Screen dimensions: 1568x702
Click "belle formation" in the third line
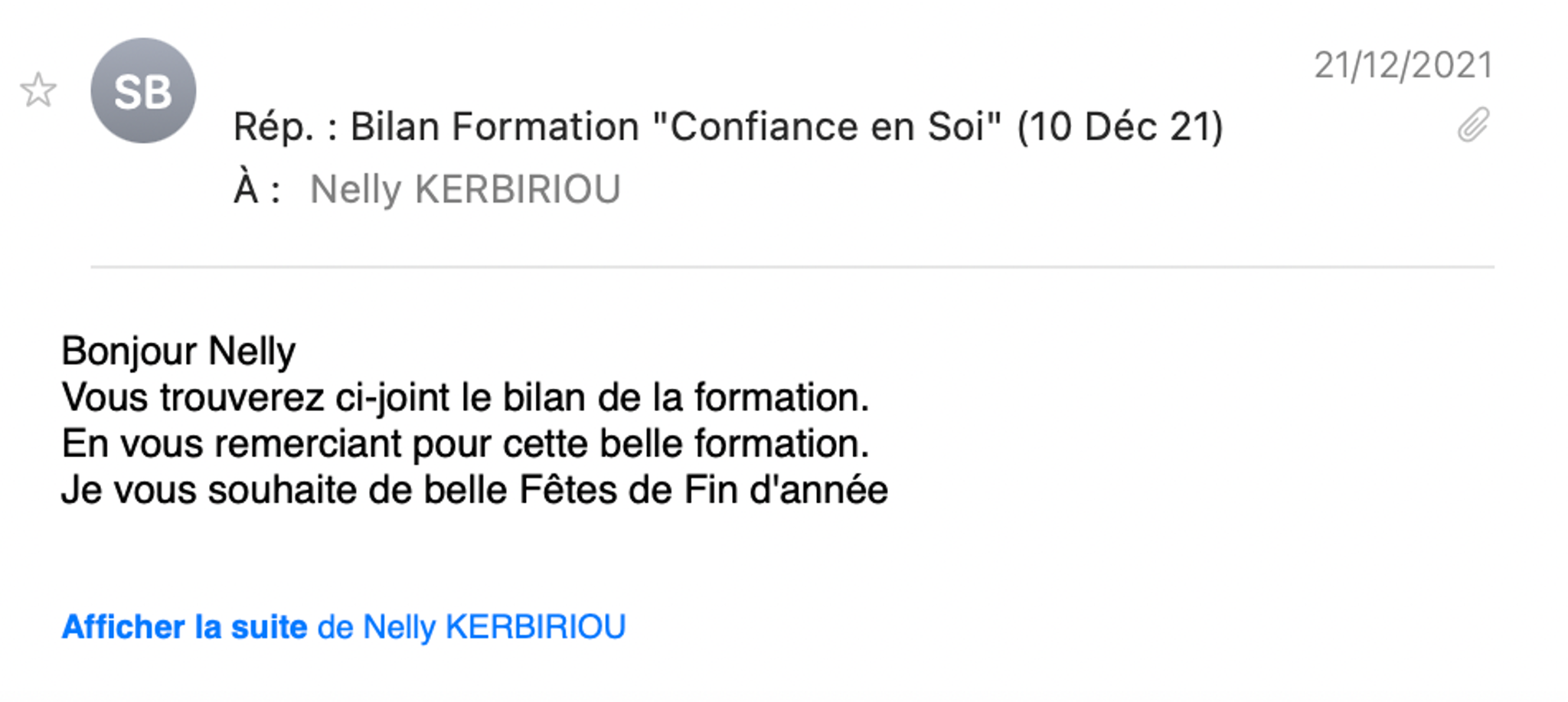(x=733, y=443)
